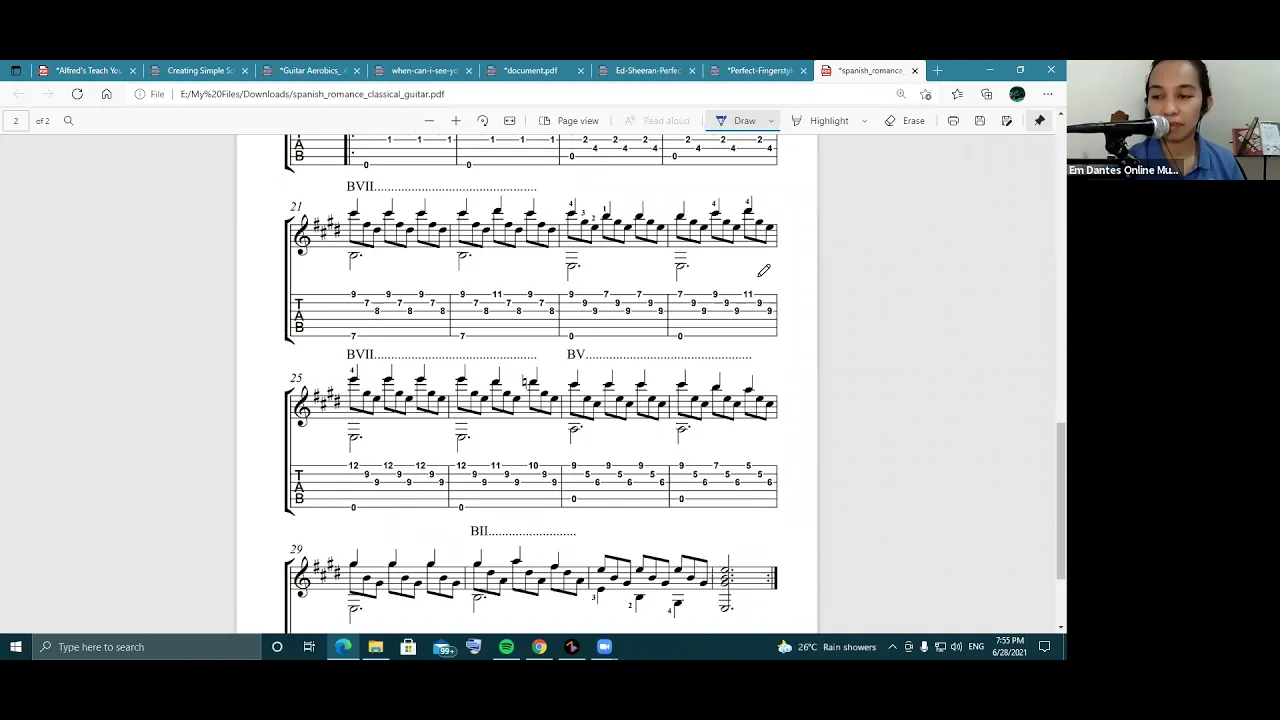This screenshot has width=1280, height=720.
Task: Close the spanish_romance tab
Action: (x=914, y=71)
